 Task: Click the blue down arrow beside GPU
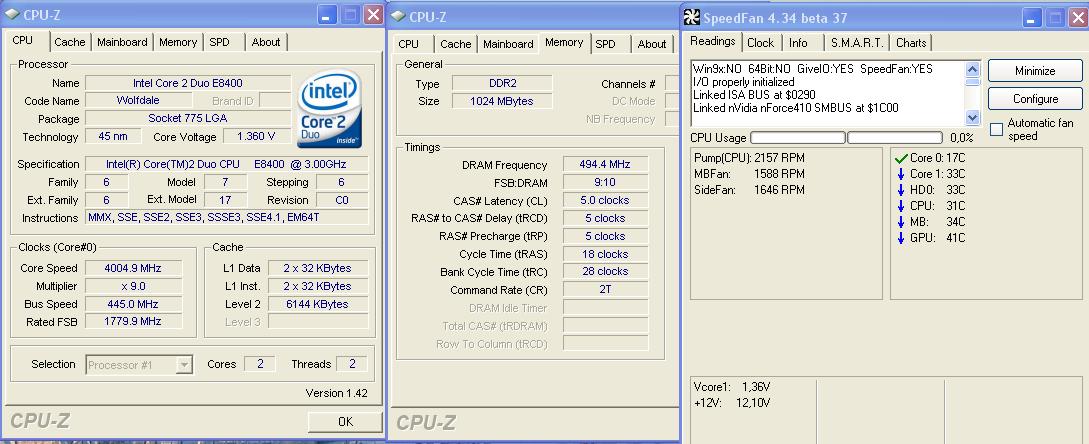click(901, 238)
